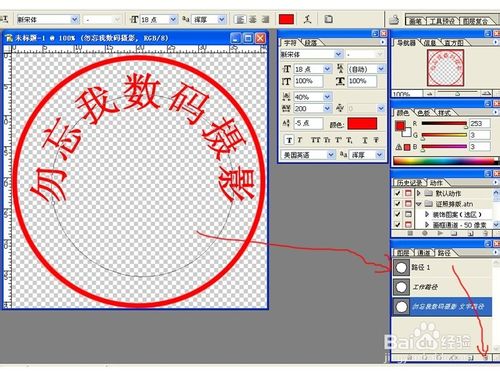
Task: Click R channel slider
Action: (x=444, y=124)
